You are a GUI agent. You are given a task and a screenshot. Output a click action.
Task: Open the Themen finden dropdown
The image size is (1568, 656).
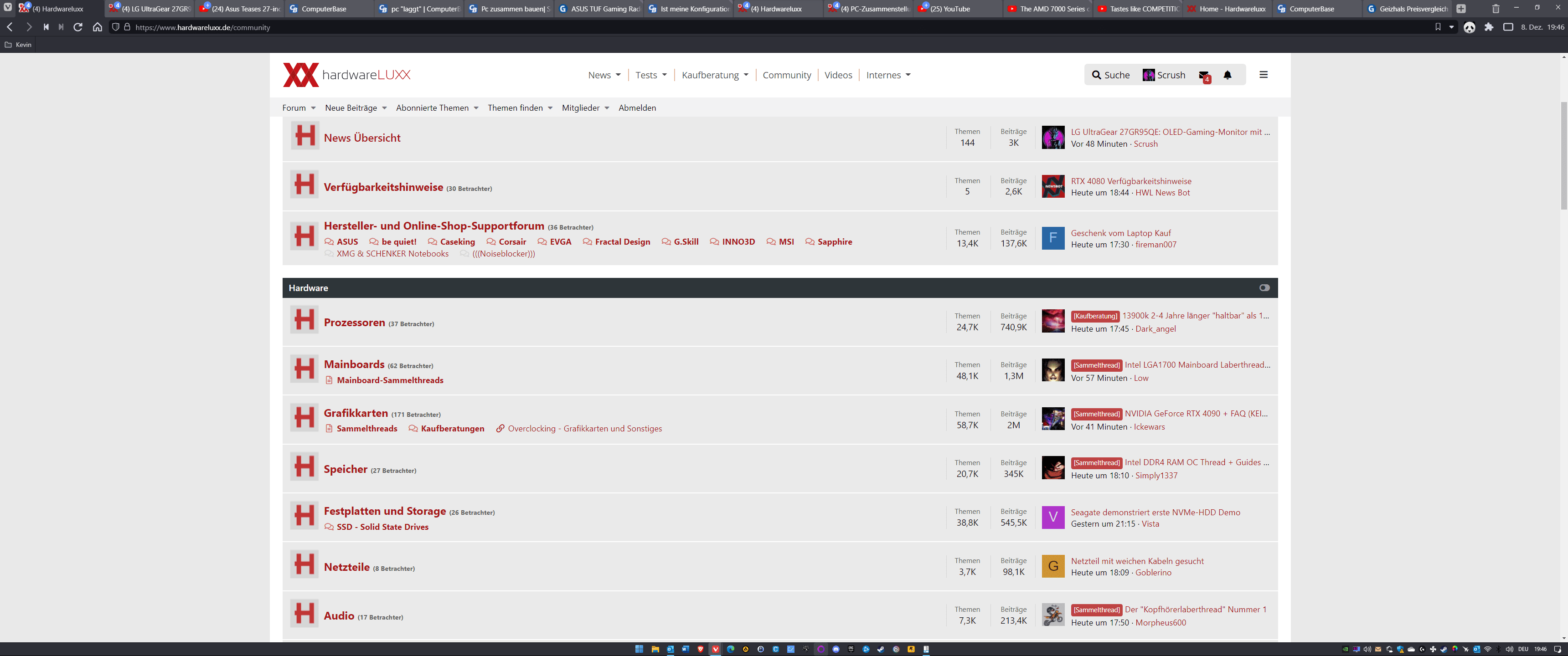click(520, 108)
